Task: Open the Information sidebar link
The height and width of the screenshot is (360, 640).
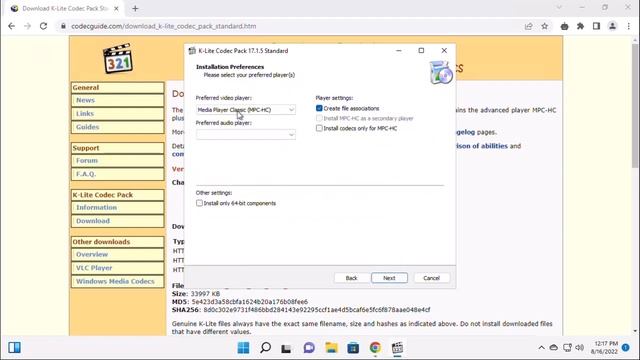Action: 118,207
